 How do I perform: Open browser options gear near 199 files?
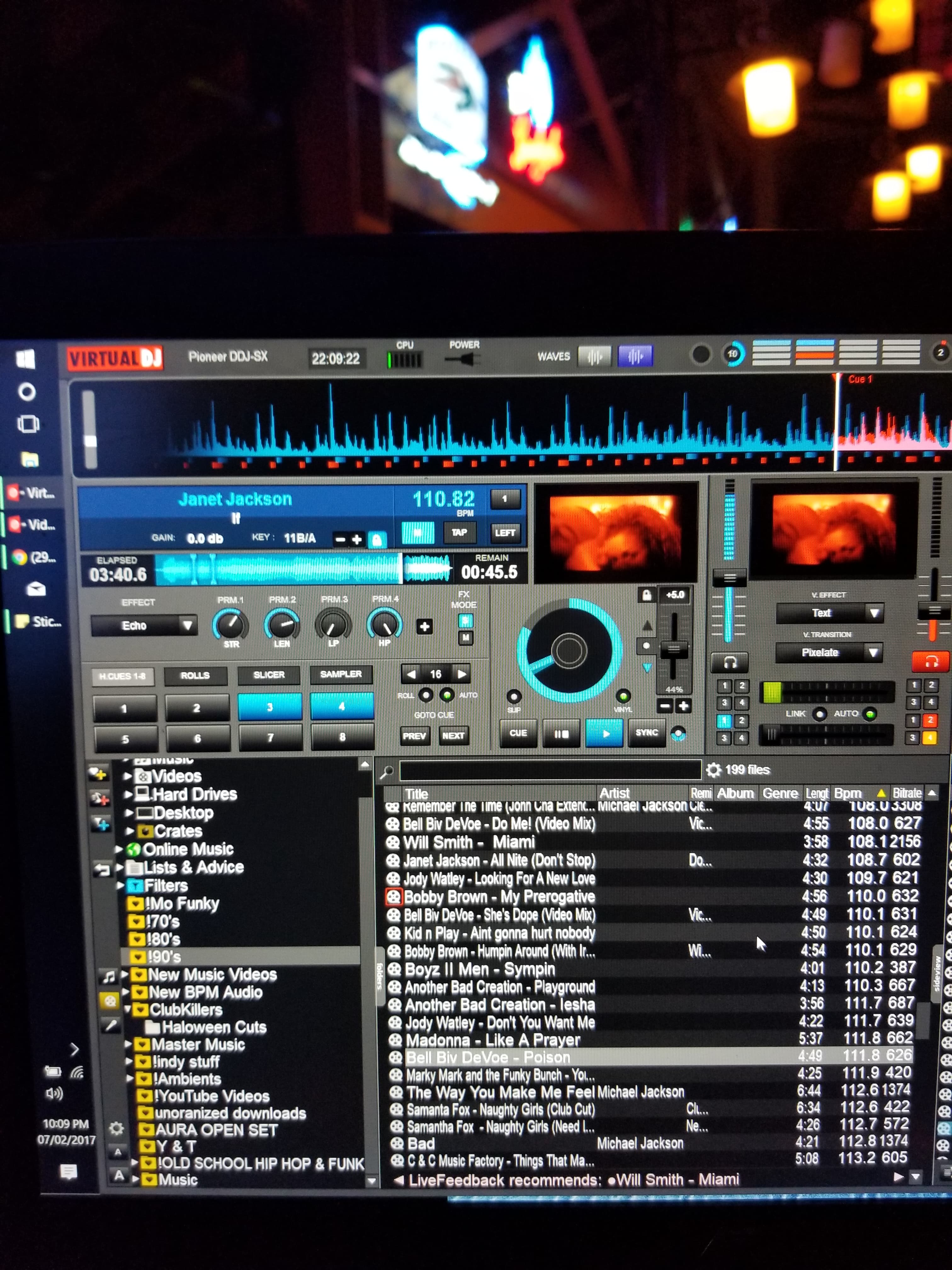pyautogui.click(x=713, y=770)
